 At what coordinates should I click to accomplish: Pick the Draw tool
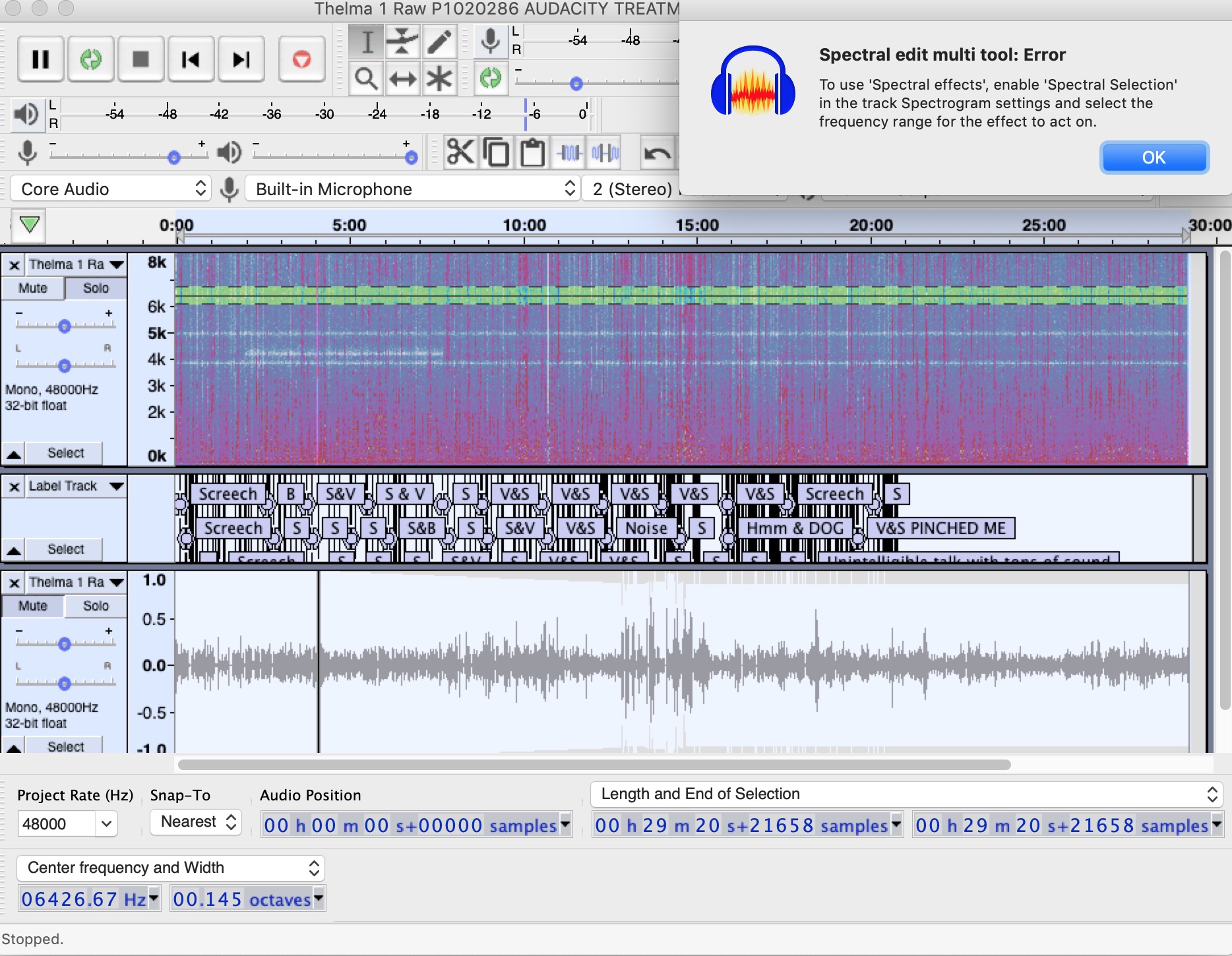click(x=440, y=41)
